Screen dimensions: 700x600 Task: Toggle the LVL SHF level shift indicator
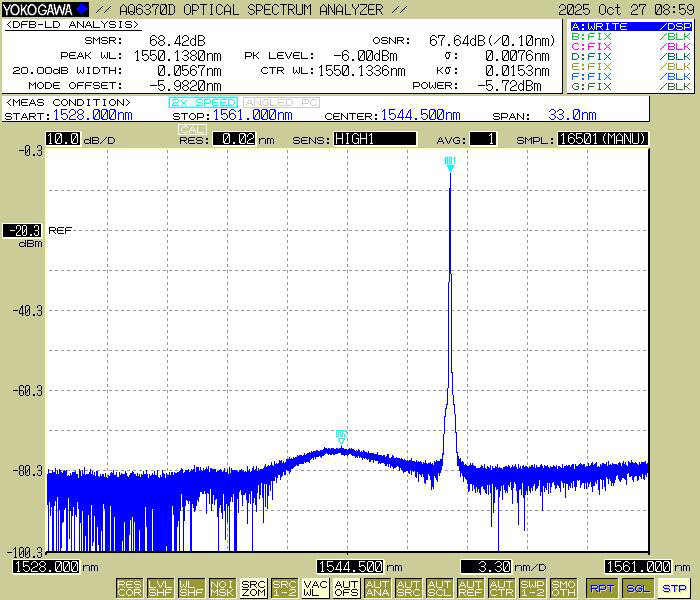(160, 588)
